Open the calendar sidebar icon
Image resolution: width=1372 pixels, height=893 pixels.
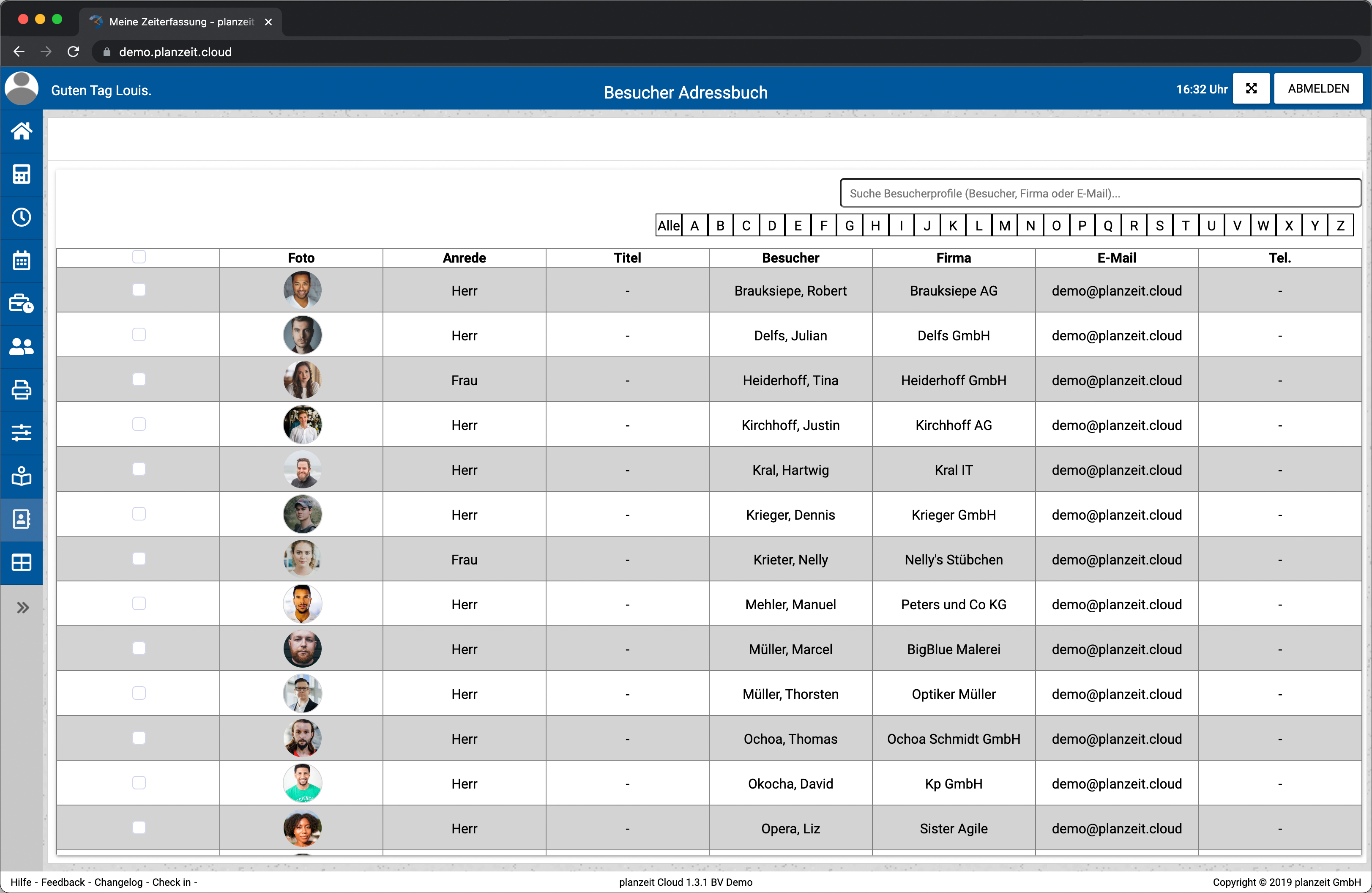[21, 260]
